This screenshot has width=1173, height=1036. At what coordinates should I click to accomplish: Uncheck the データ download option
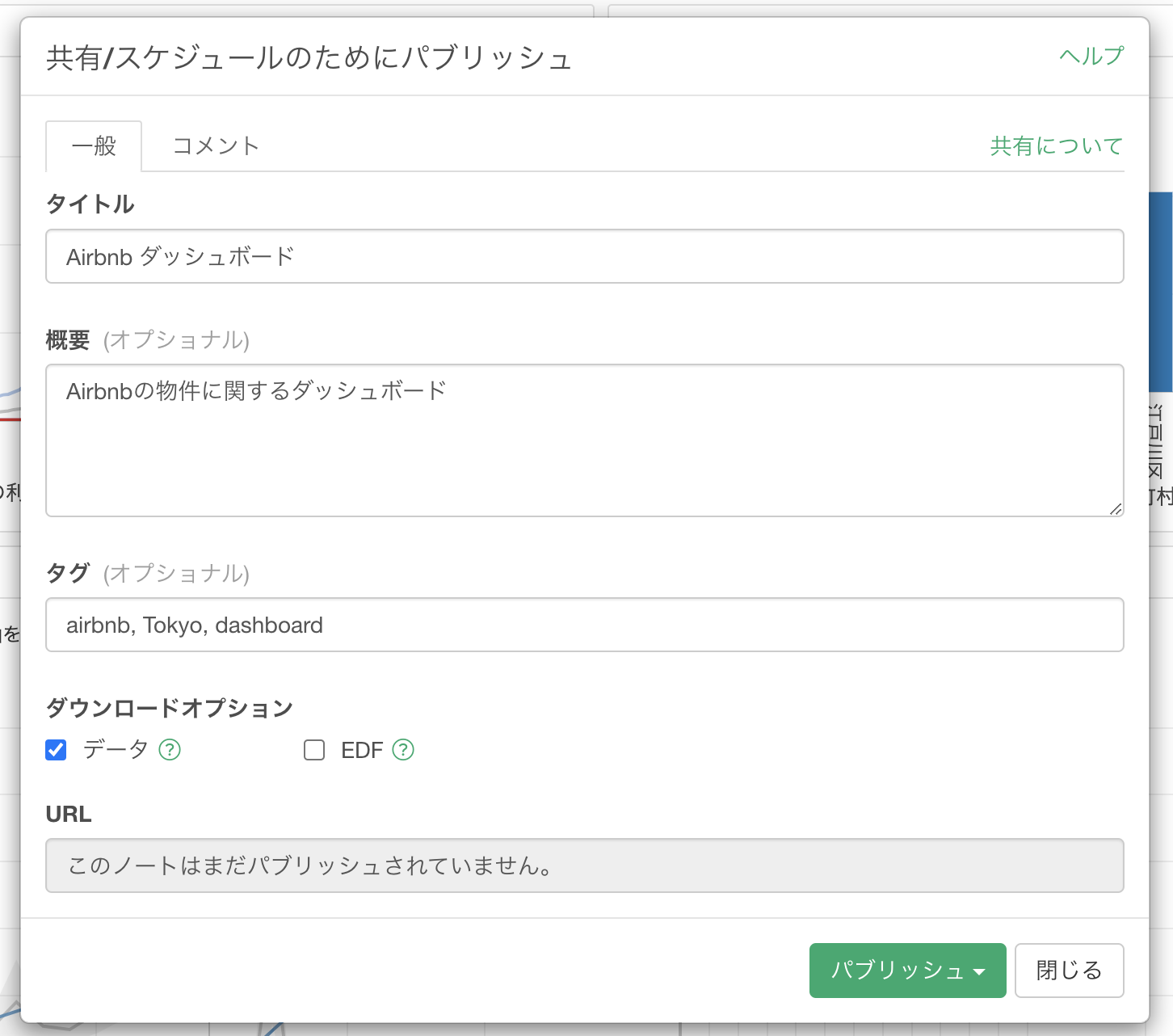(56, 750)
